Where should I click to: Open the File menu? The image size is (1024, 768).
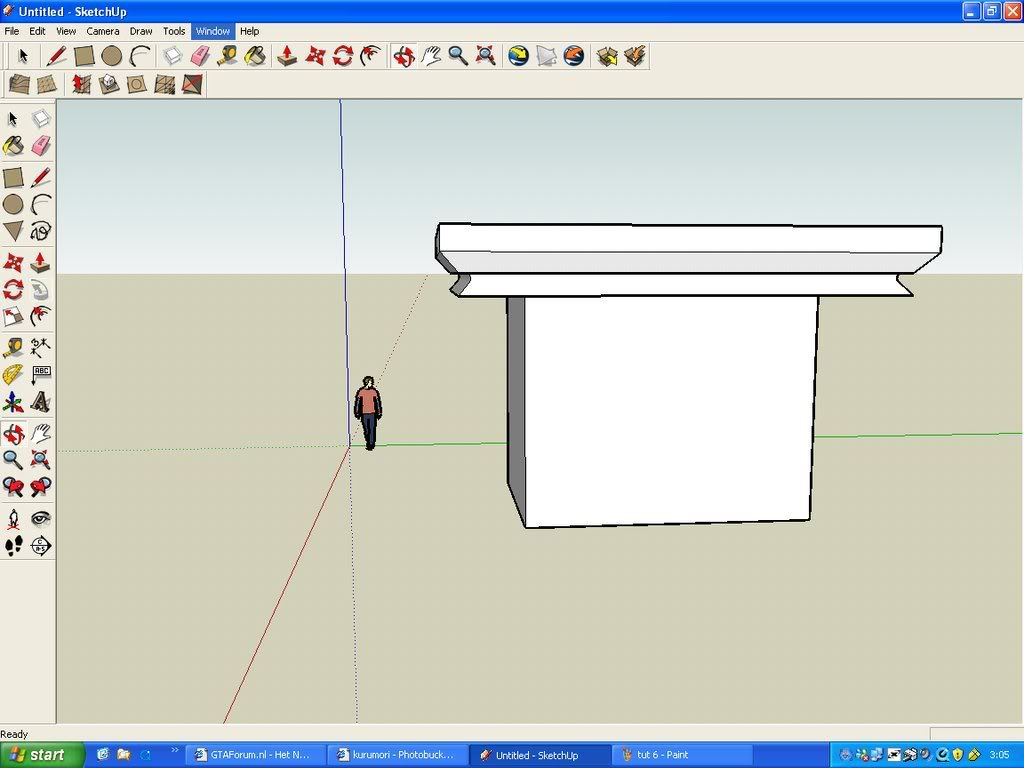tap(12, 31)
